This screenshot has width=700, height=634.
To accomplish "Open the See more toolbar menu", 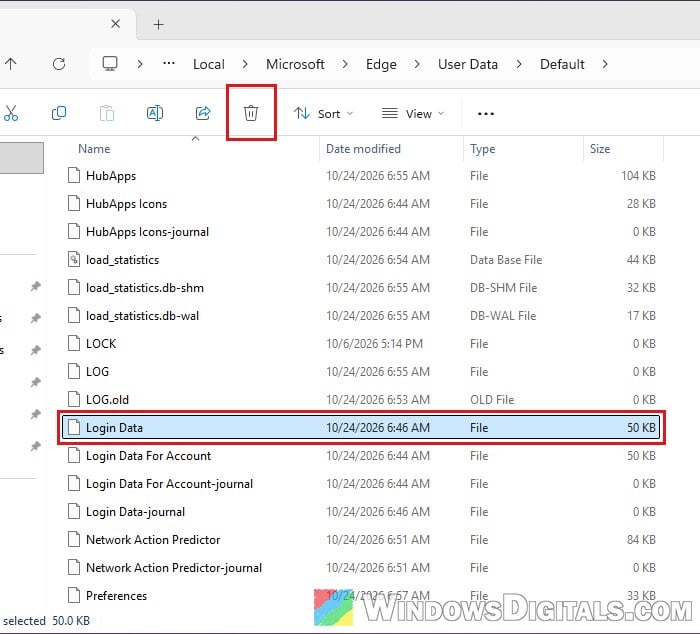I will [486, 114].
